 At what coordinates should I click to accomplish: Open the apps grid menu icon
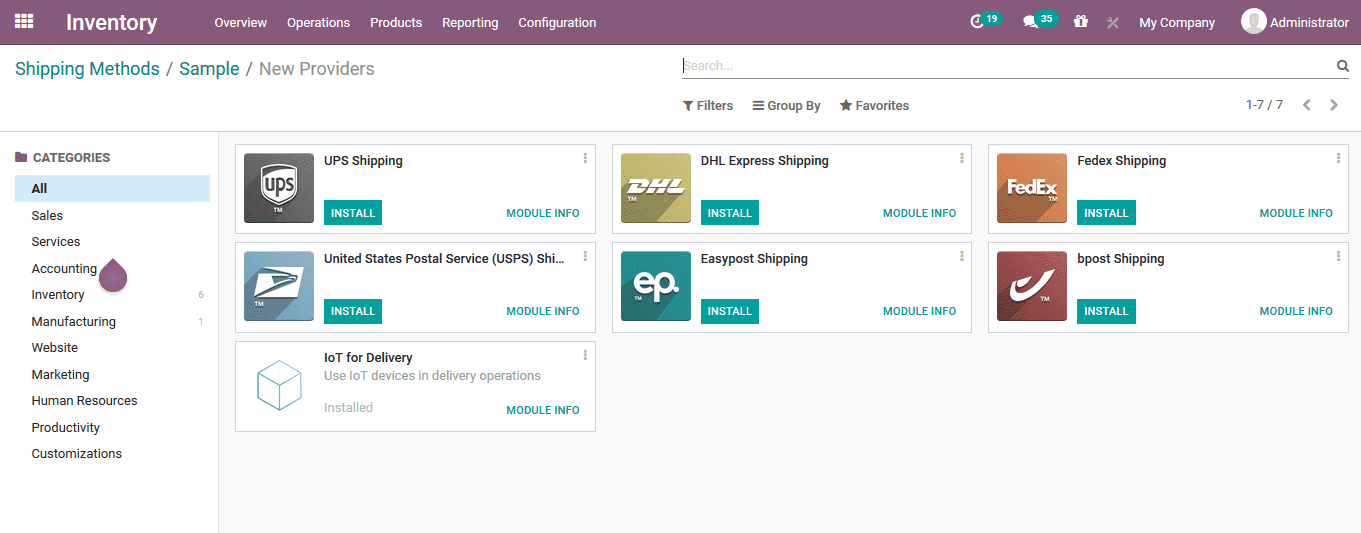point(24,21)
